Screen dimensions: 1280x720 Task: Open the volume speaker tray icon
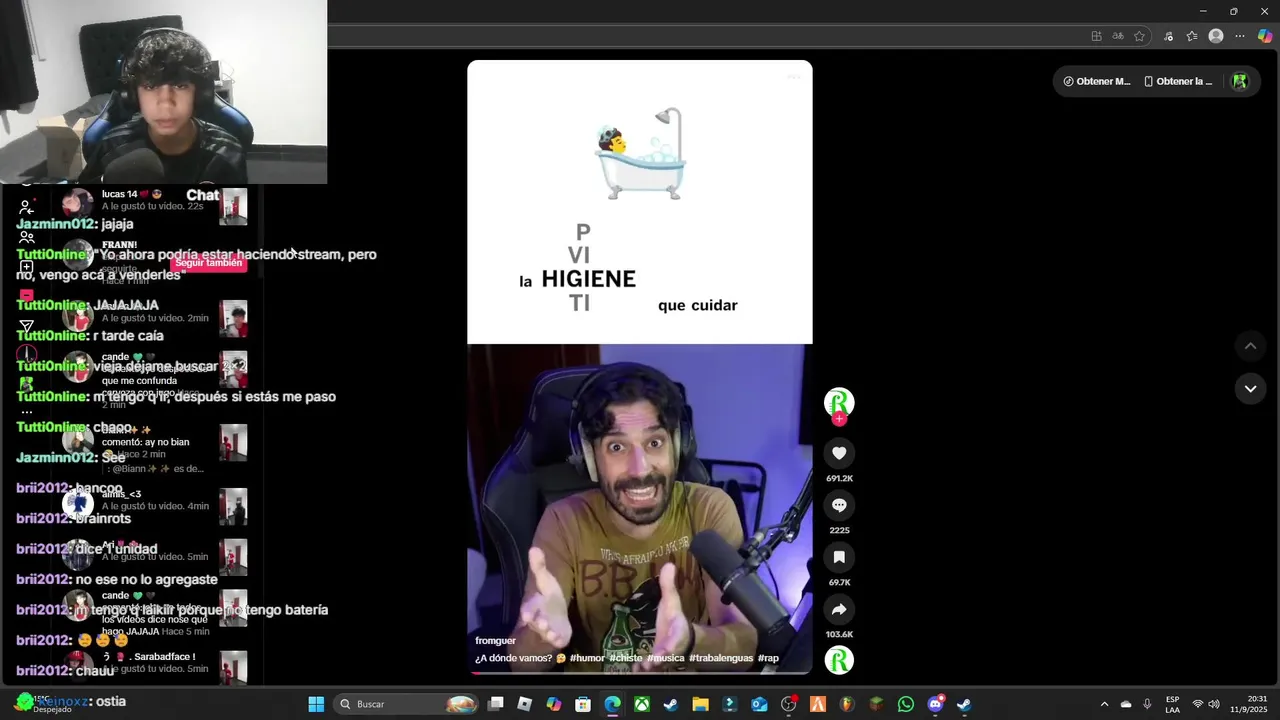pos(1215,704)
